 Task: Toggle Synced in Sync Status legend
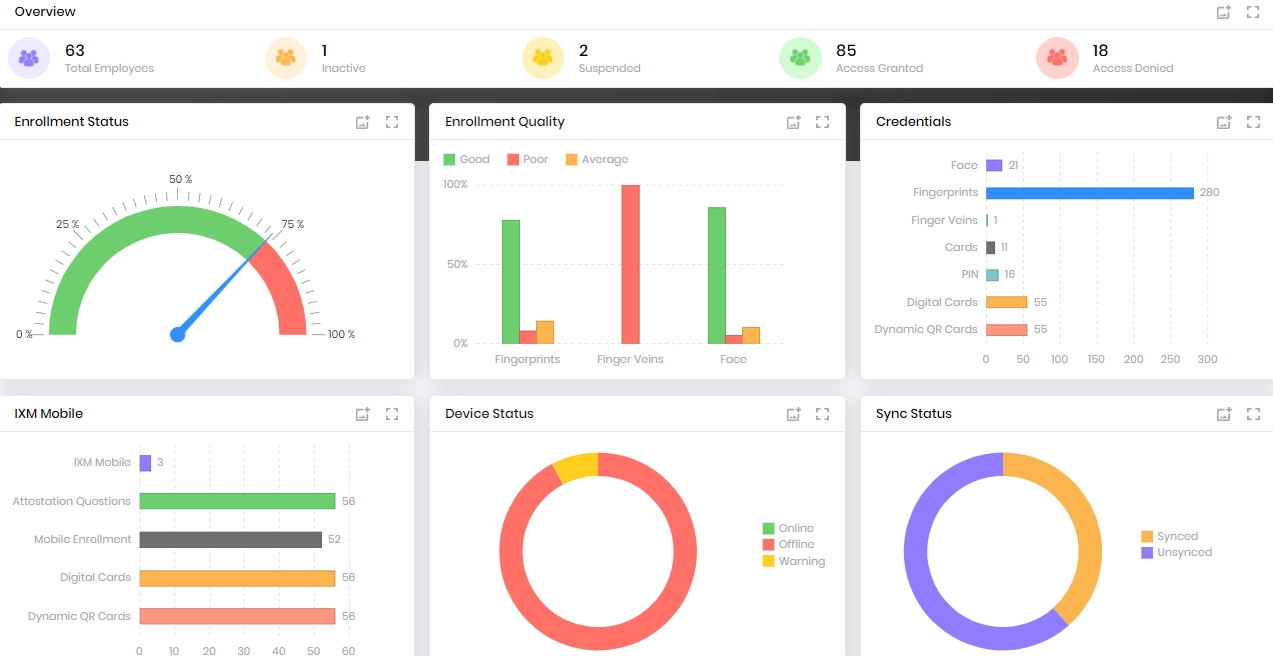click(x=1170, y=536)
